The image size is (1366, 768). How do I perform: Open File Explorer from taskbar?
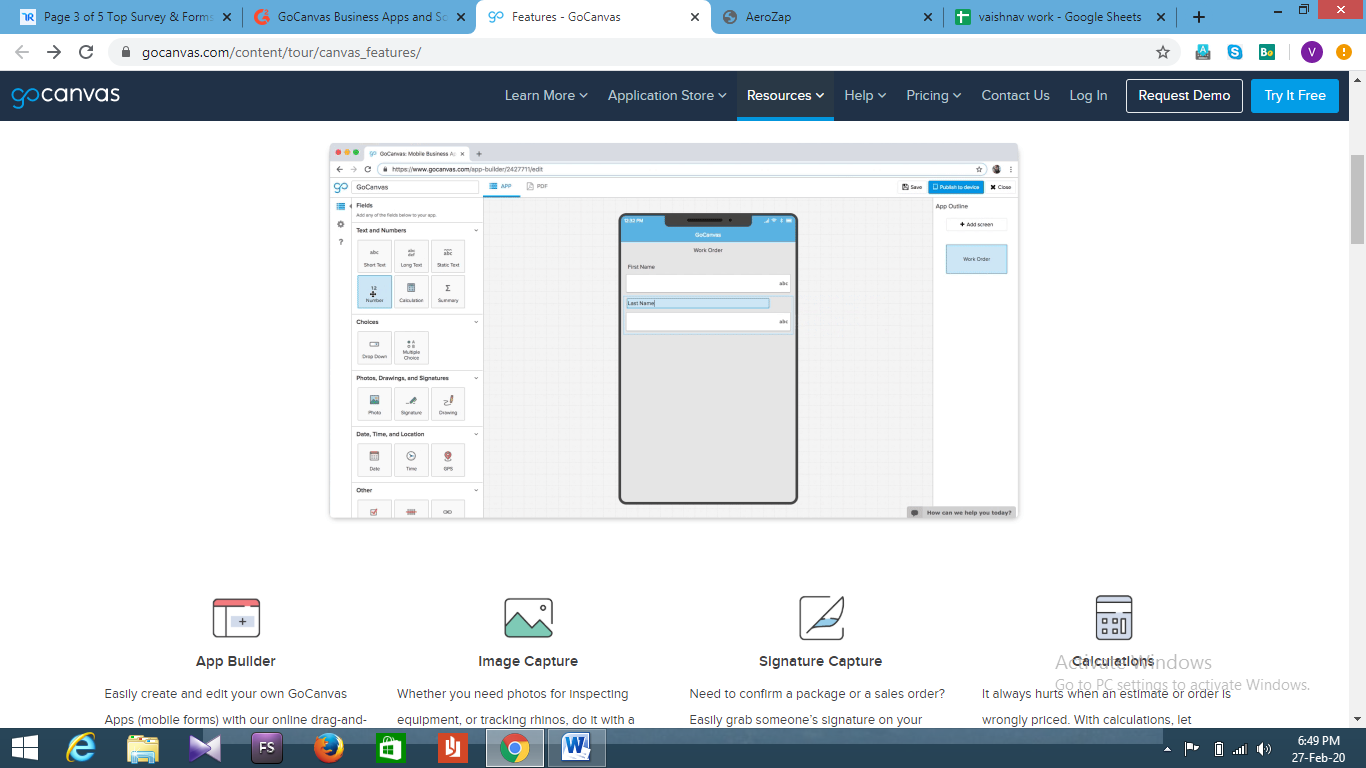pos(143,748)
